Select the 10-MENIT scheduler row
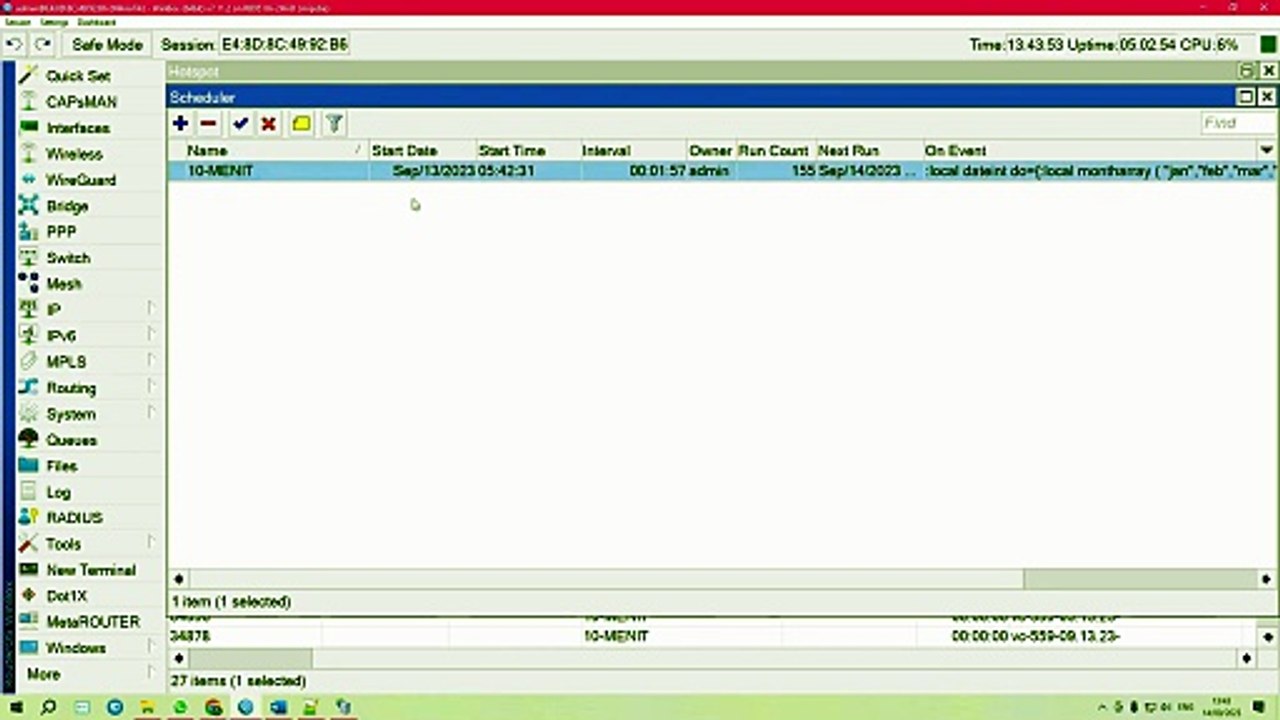1280x720 pixels. (722, 171)
